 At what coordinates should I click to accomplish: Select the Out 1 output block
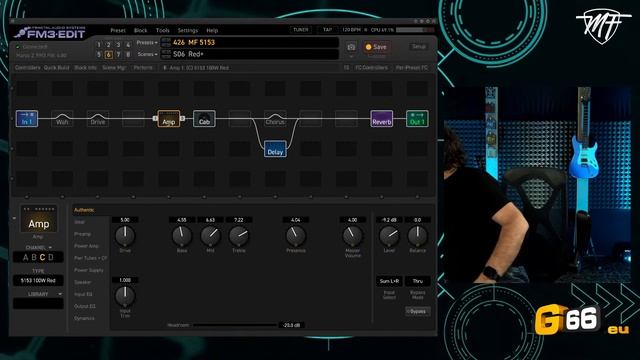point(417,118)
